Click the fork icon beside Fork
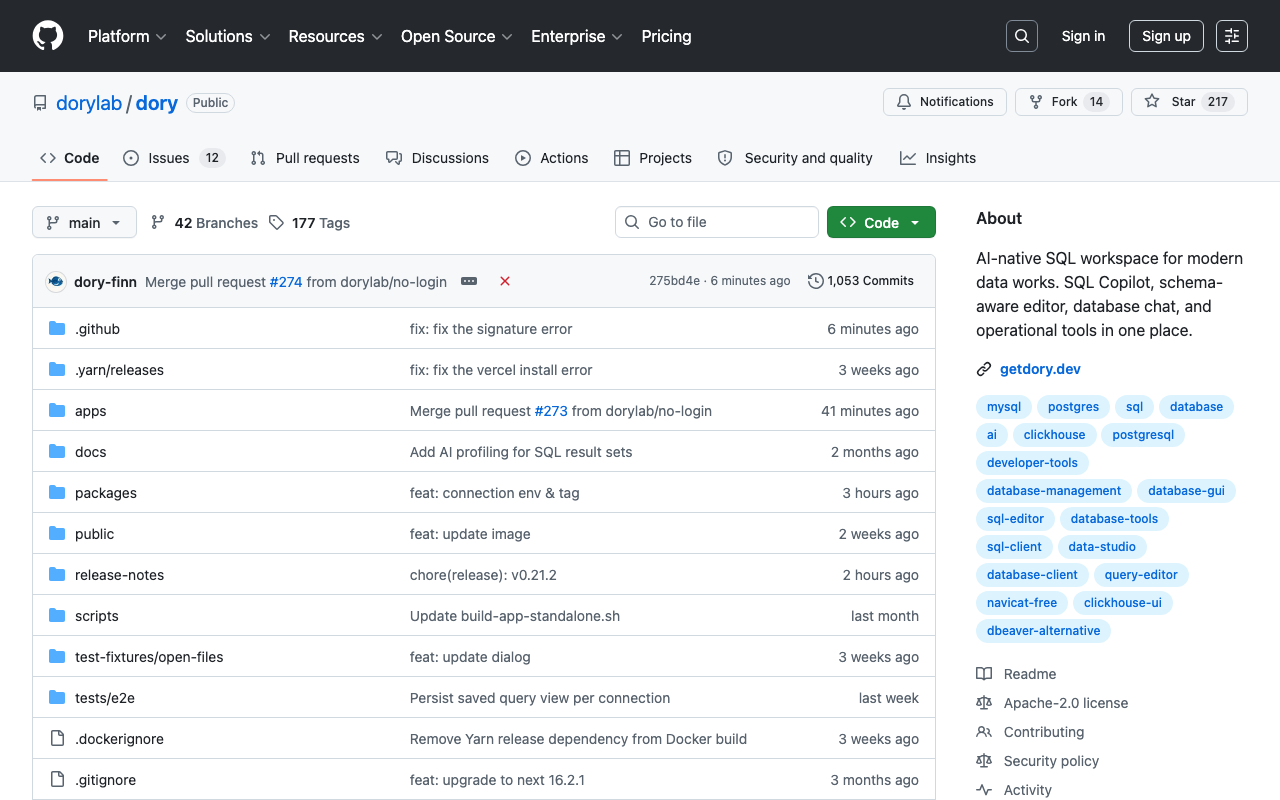The image size is (1280, 800). click(1036, 102)
